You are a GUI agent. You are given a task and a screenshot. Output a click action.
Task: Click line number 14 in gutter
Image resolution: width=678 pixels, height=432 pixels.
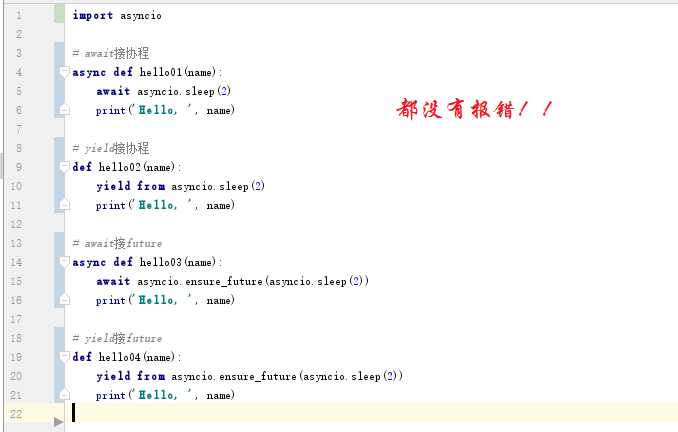pos(16,262)
